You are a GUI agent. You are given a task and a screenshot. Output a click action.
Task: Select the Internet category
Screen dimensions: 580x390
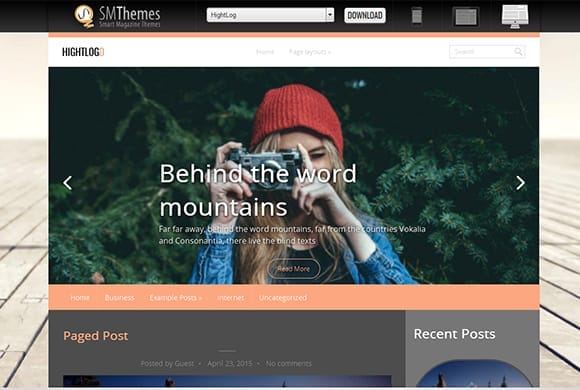231,297
